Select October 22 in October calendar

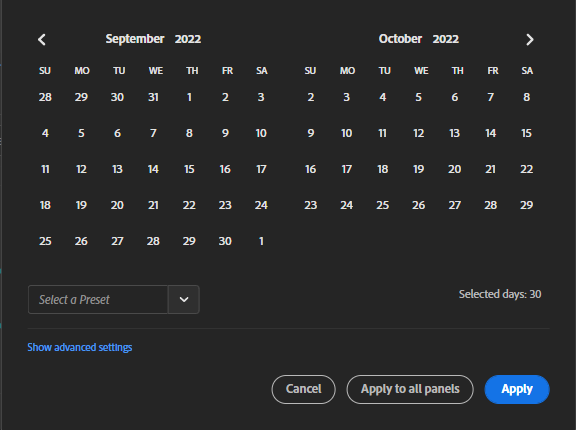pos(526,169)
